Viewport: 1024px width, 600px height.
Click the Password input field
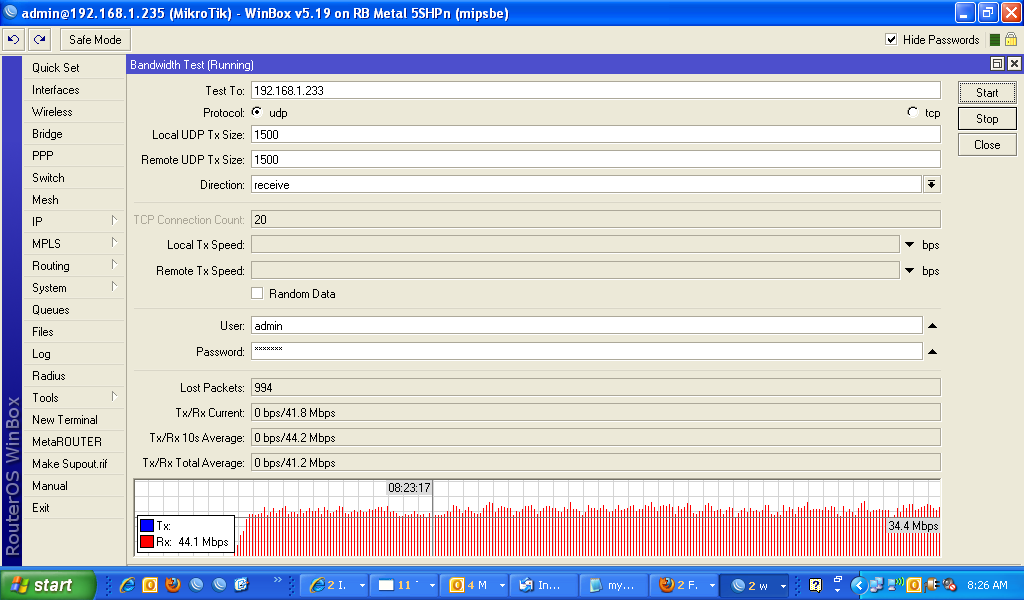(x=586, y=351)
